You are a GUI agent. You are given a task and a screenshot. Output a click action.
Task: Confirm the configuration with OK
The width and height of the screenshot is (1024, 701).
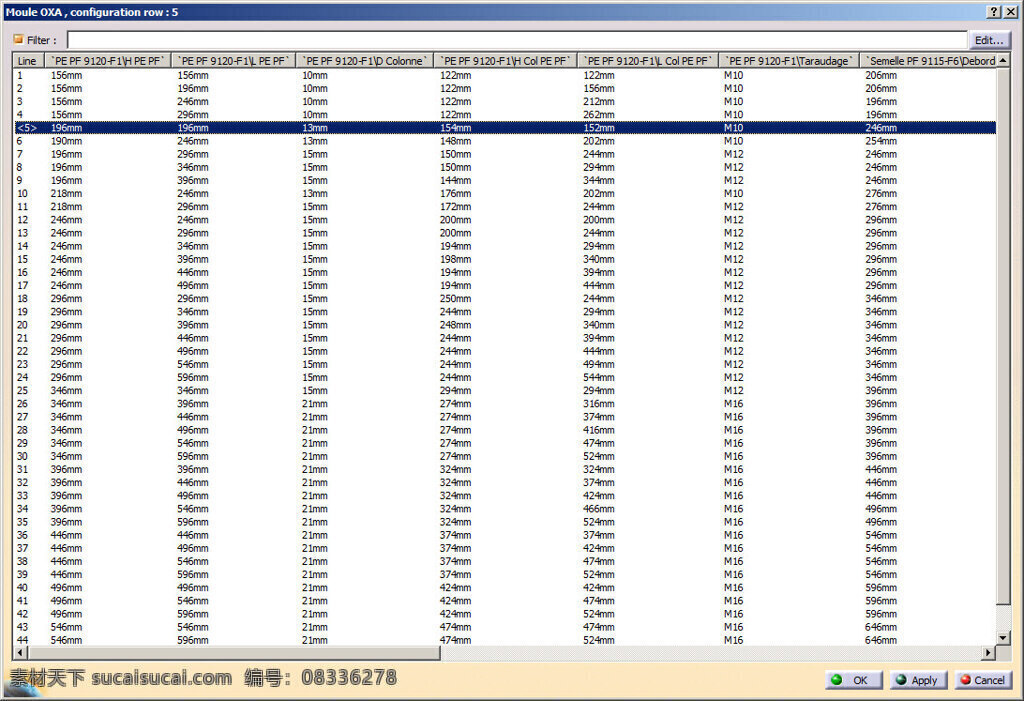pos(854,680)
